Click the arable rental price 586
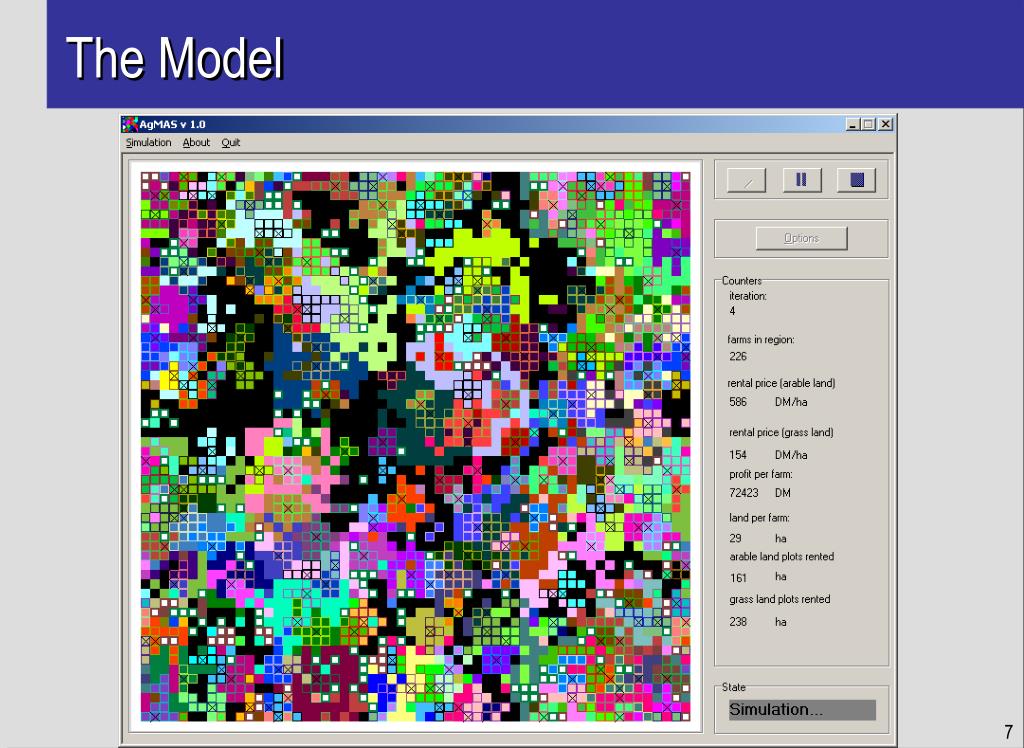The height and width of the screenshot is (748, 1024). [x=738, y=402]
